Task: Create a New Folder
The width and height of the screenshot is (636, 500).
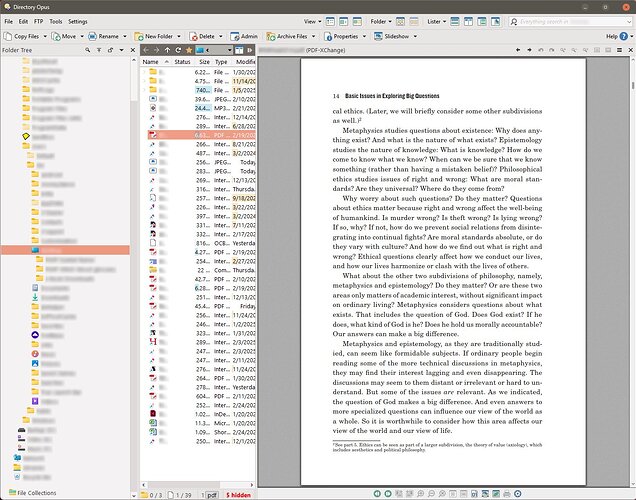Action: (154, 36)
